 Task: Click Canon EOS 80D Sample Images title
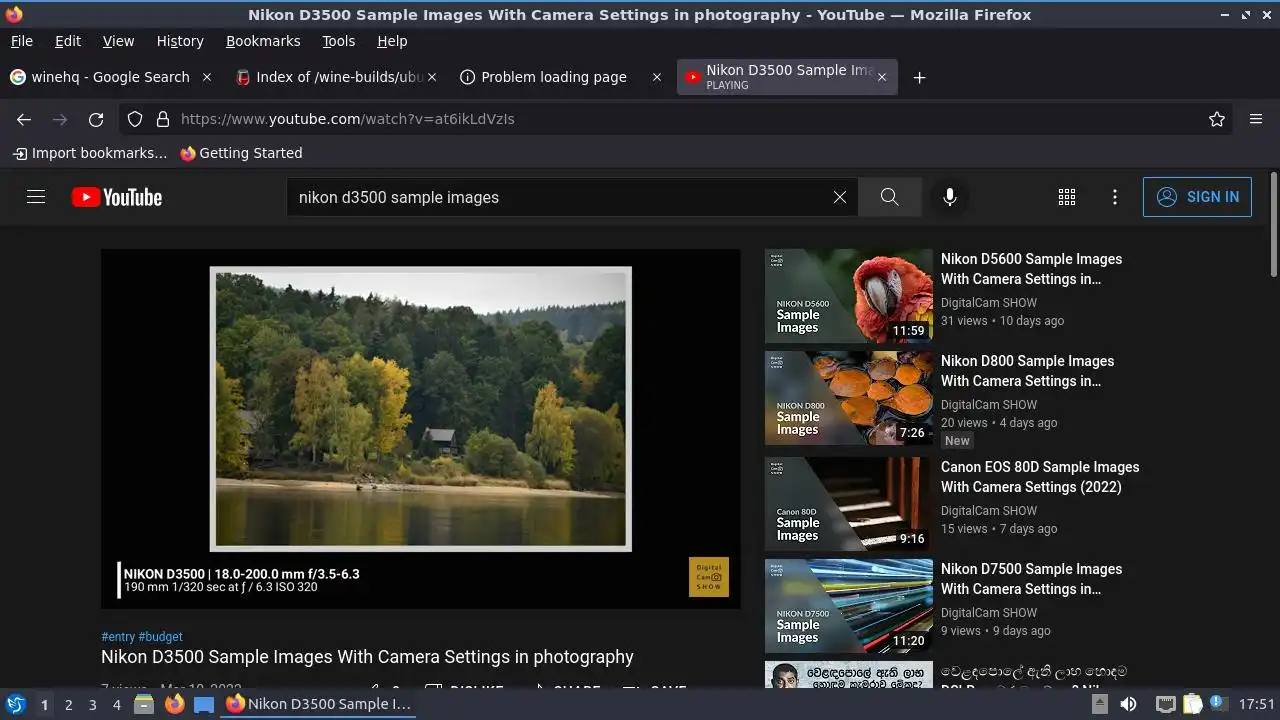[1040, 477]
